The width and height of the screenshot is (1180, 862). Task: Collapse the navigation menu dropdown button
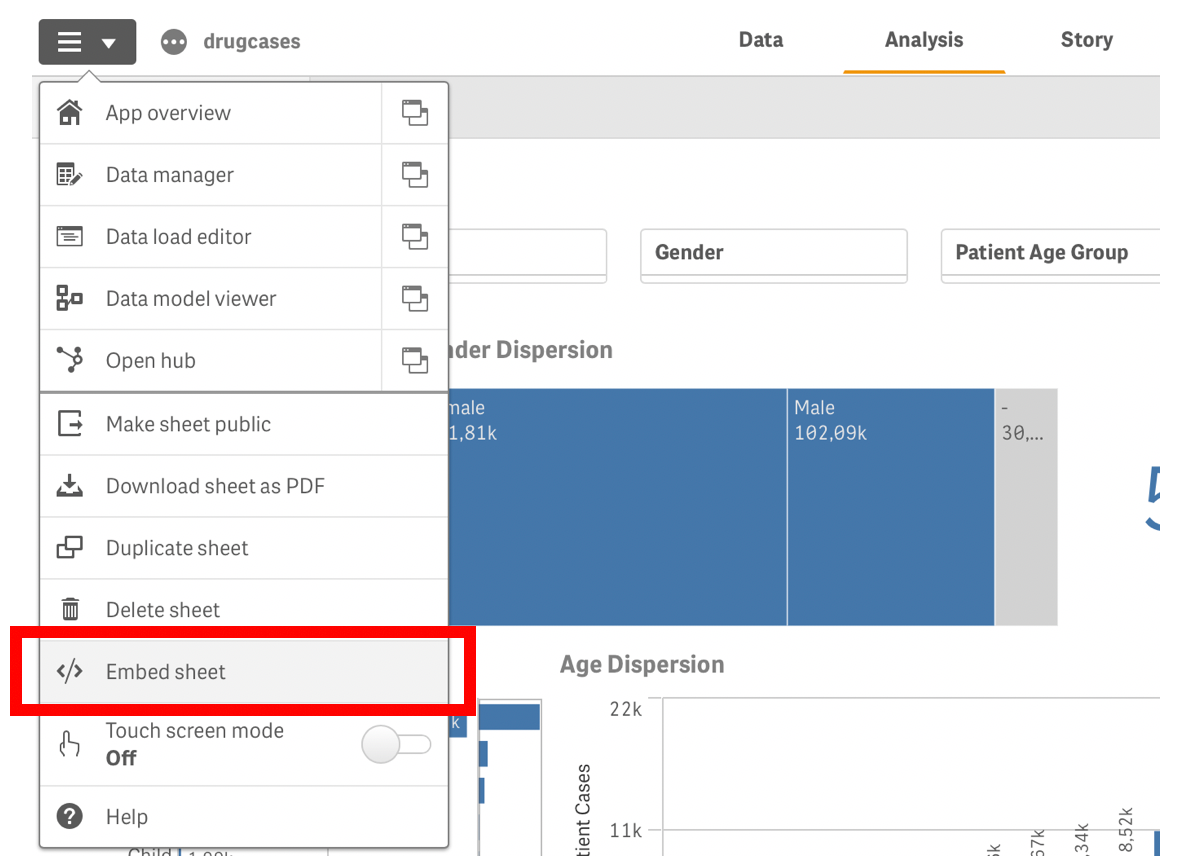click(x=87, y=42)
